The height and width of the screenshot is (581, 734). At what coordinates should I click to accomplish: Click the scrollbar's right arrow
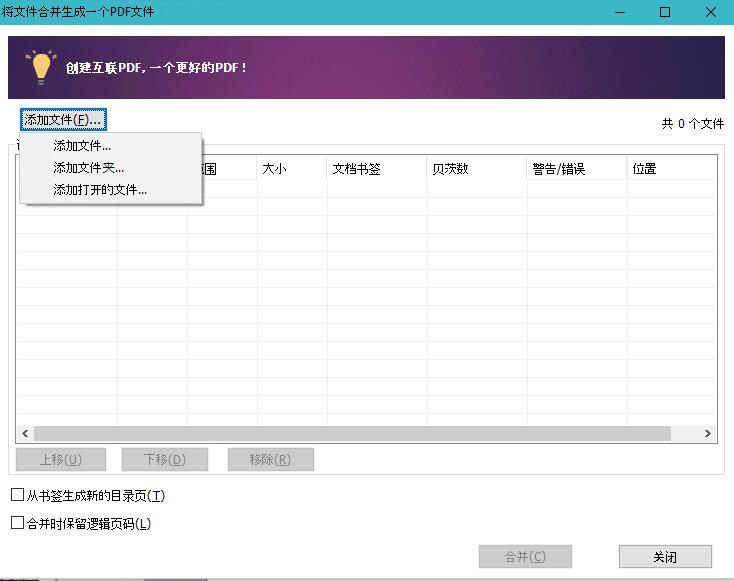coord(708,434)
